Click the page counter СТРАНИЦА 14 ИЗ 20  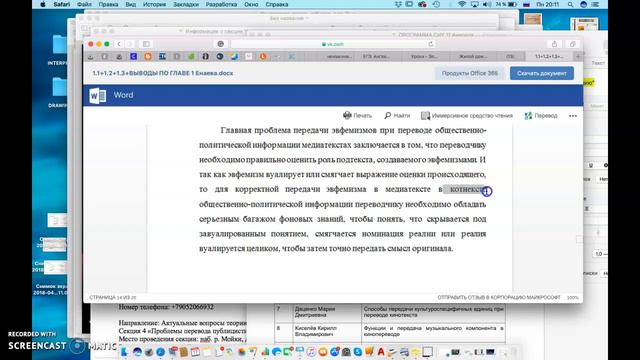click(113, 298)
